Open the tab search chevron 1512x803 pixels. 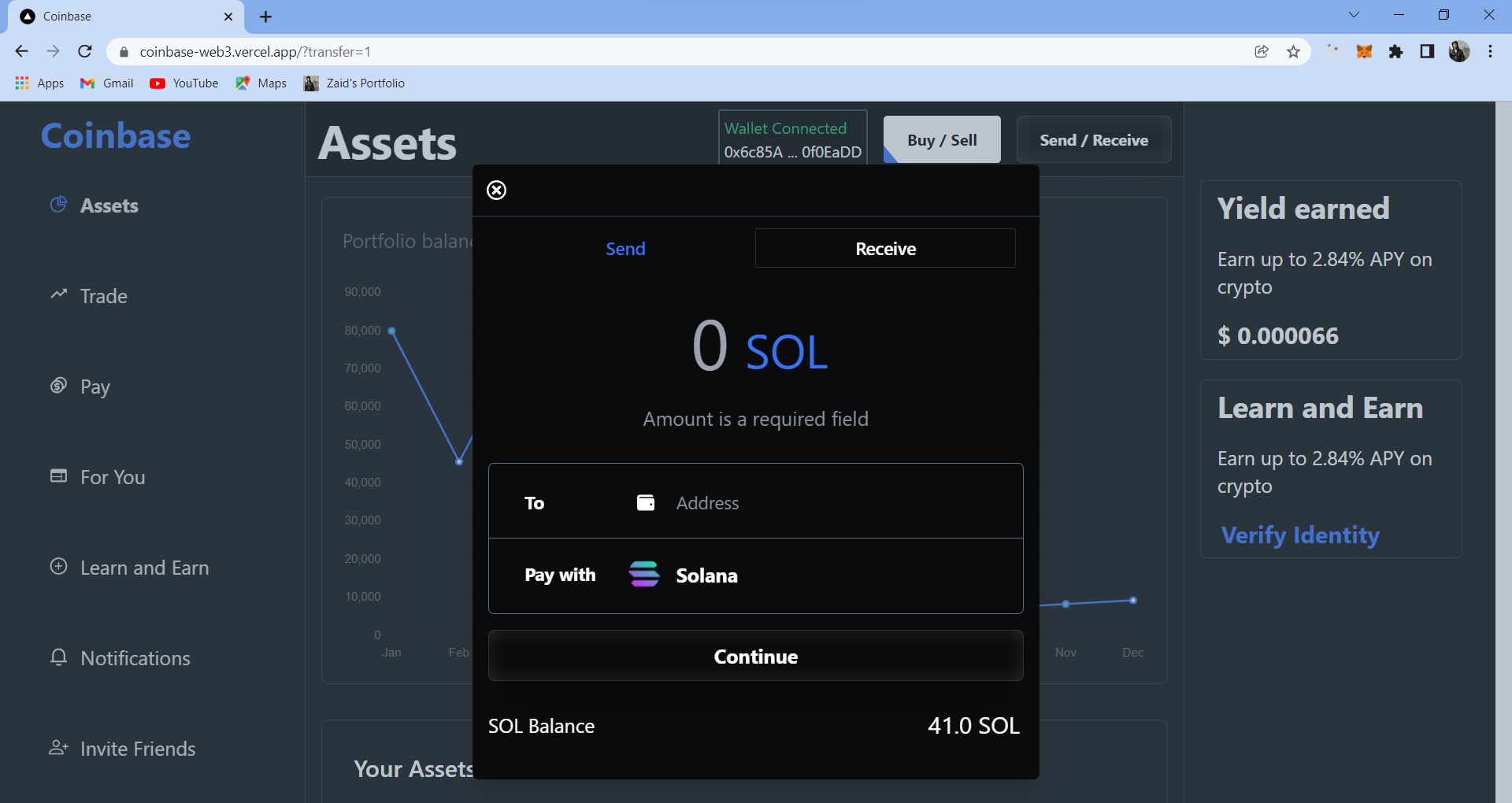coord(1354,15)
